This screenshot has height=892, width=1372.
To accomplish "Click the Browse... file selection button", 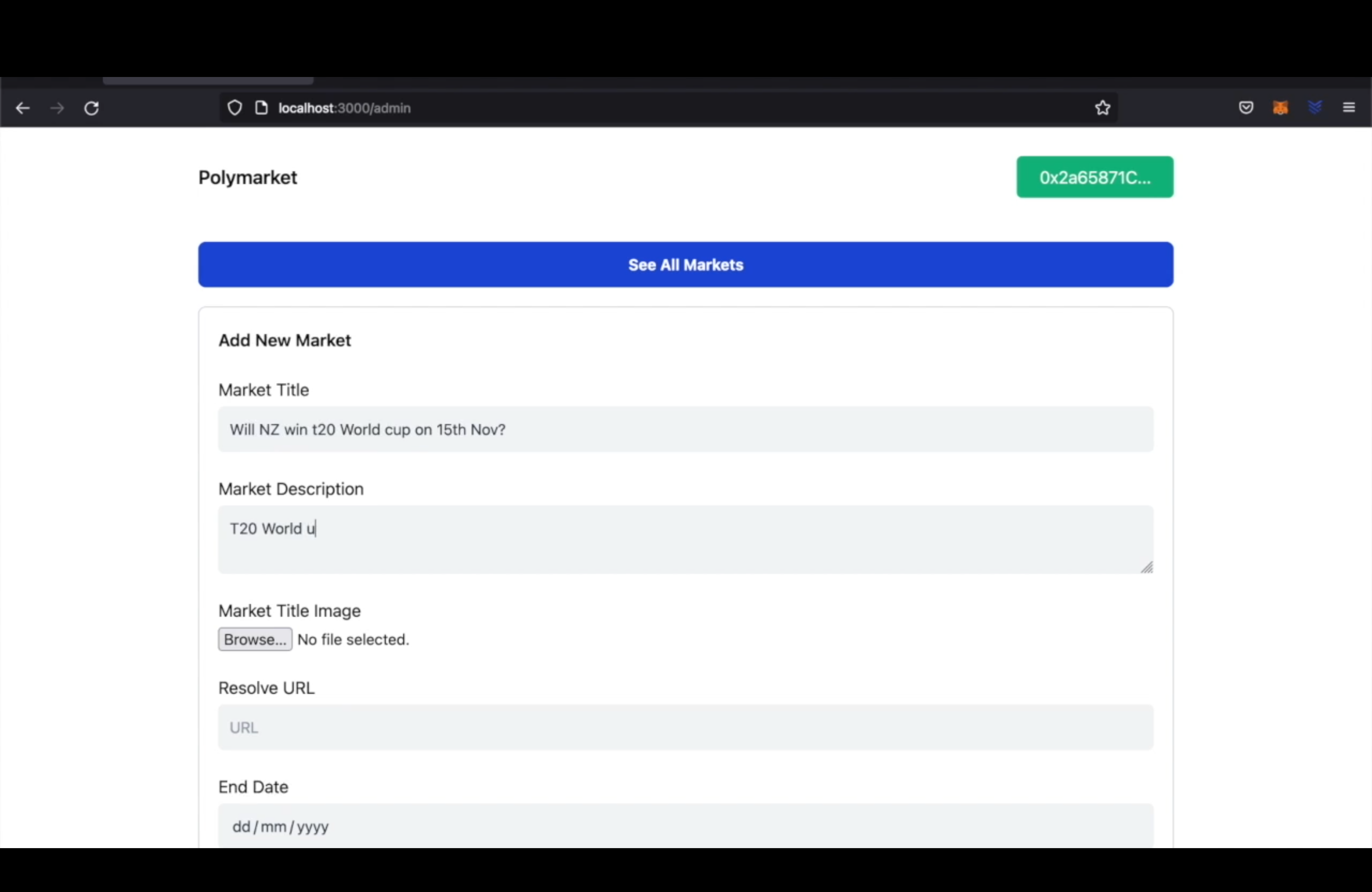I will tap(254, 639).
